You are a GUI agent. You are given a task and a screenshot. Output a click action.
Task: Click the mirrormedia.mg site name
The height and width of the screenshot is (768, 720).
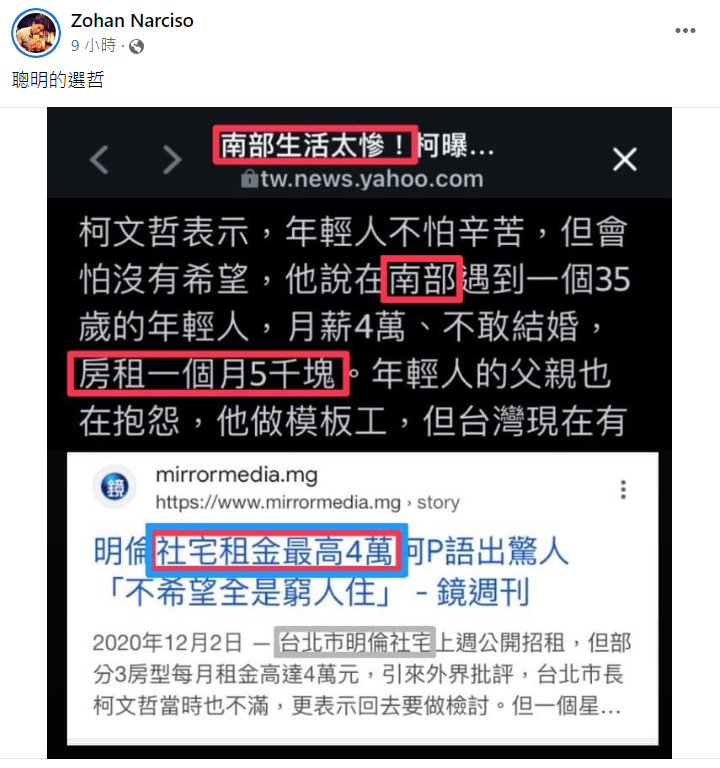(x=237, y=475)
